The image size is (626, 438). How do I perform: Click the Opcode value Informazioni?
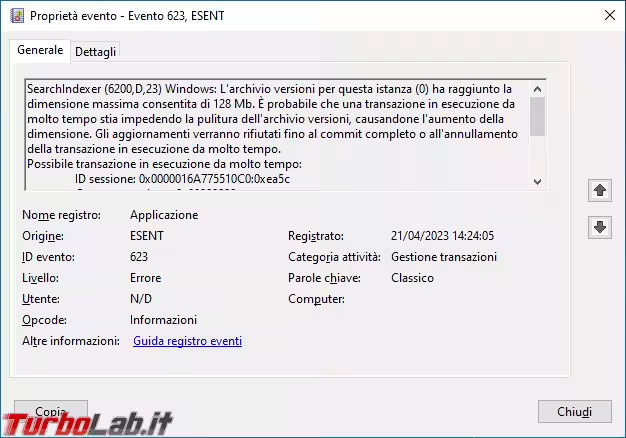pos(163,320)
